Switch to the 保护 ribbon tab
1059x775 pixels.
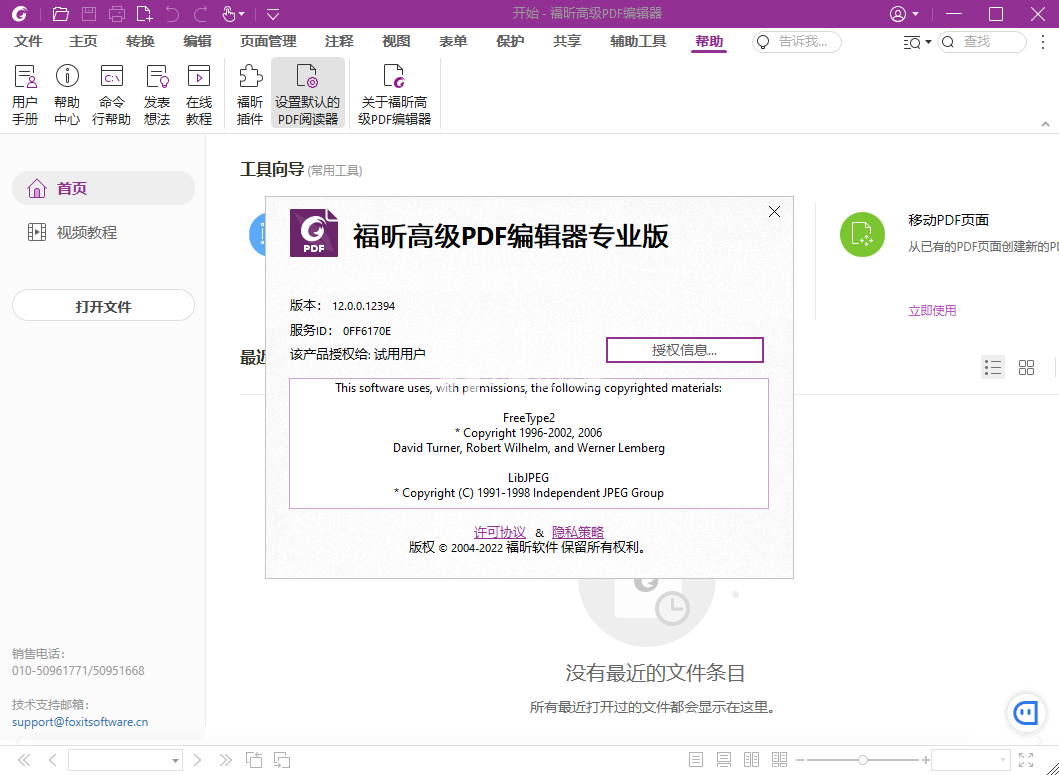(x=510, y=42)
